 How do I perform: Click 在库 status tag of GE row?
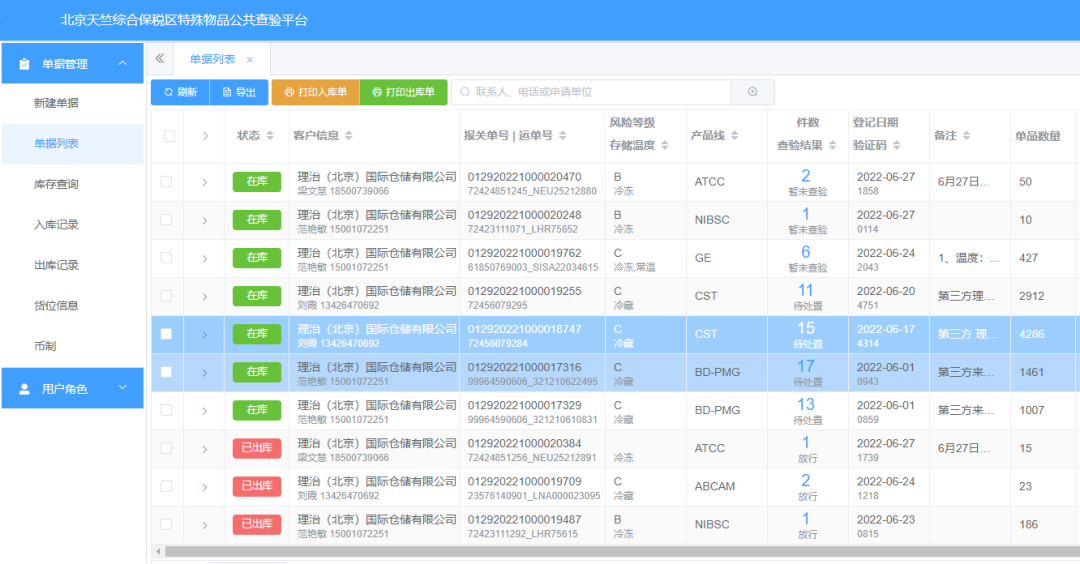point(257,258)
